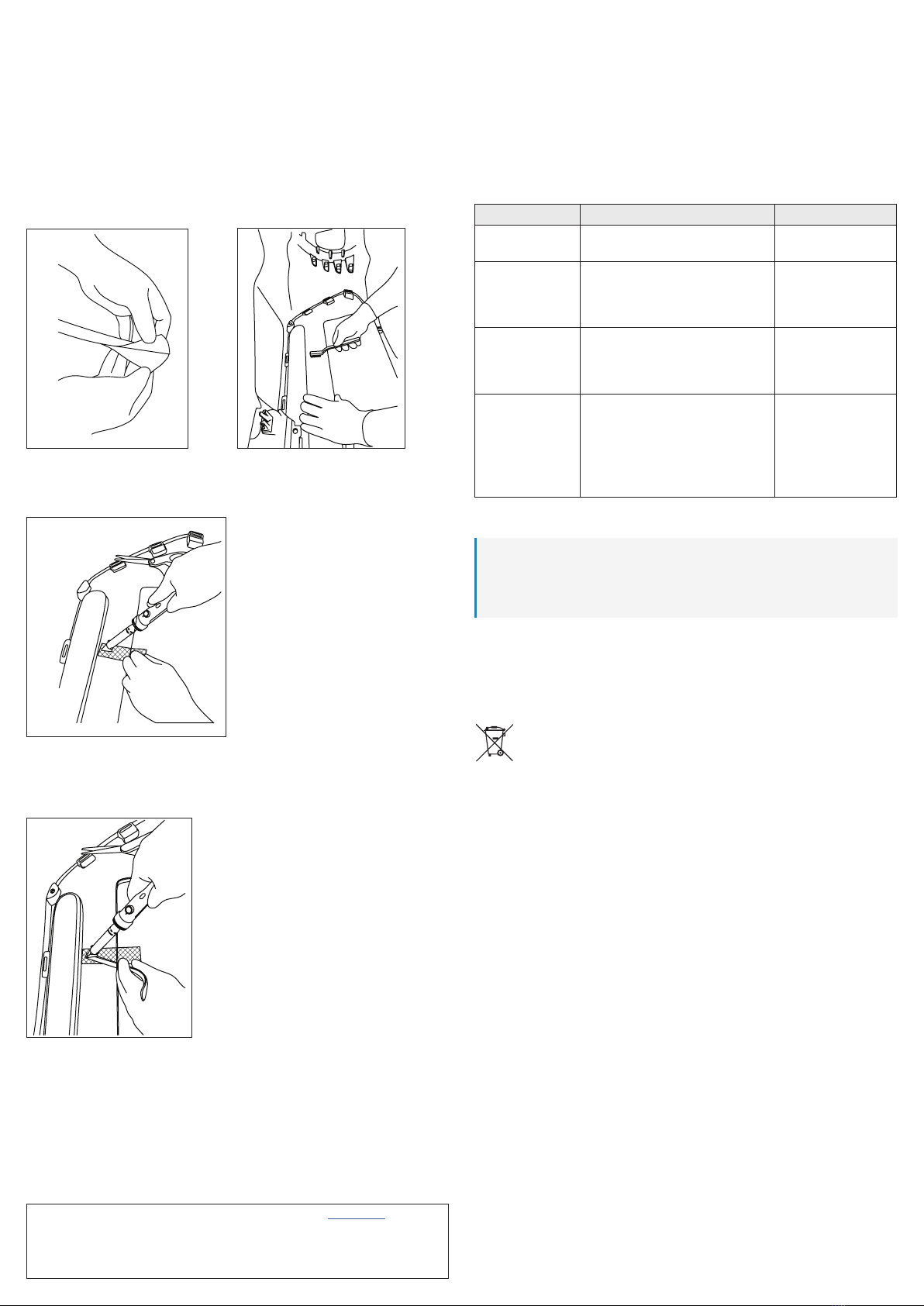This screenshot has height=1306, width=924.
Task: Click the middle cell of the second body row
Action: [677, 295]
